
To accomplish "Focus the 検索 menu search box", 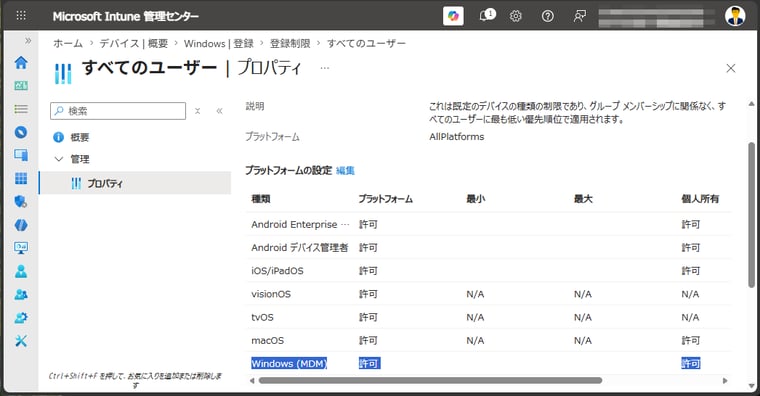I will pos(118,111).
